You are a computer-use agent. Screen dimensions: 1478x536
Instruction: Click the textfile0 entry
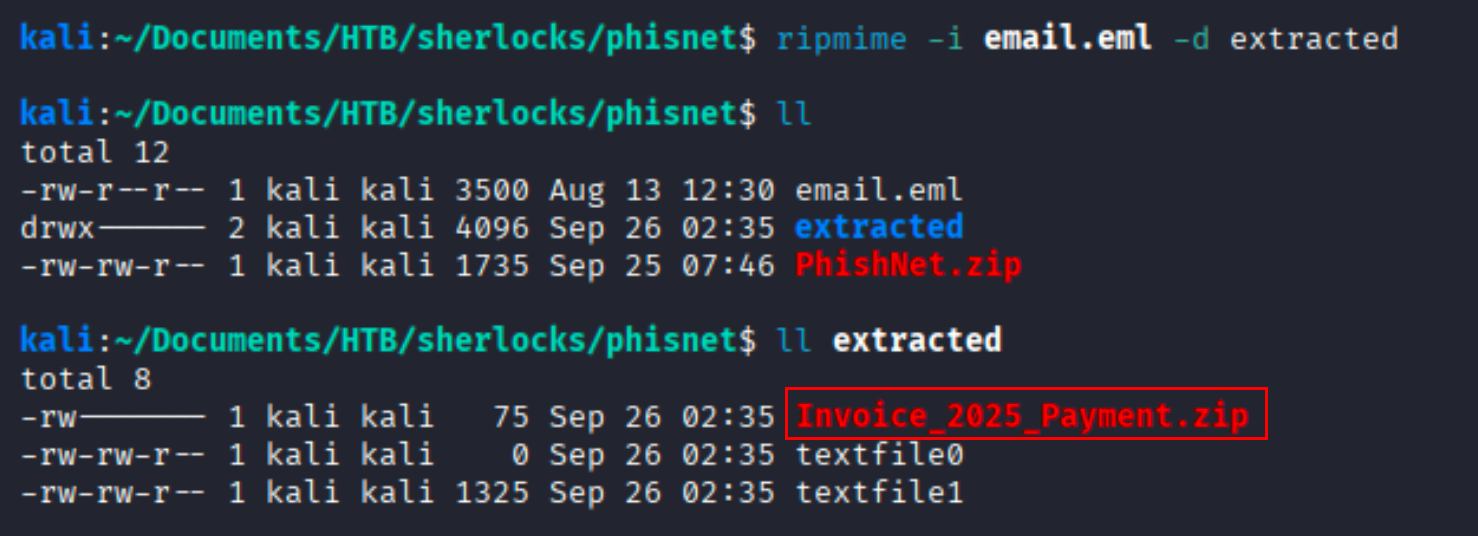coord(879,455)
